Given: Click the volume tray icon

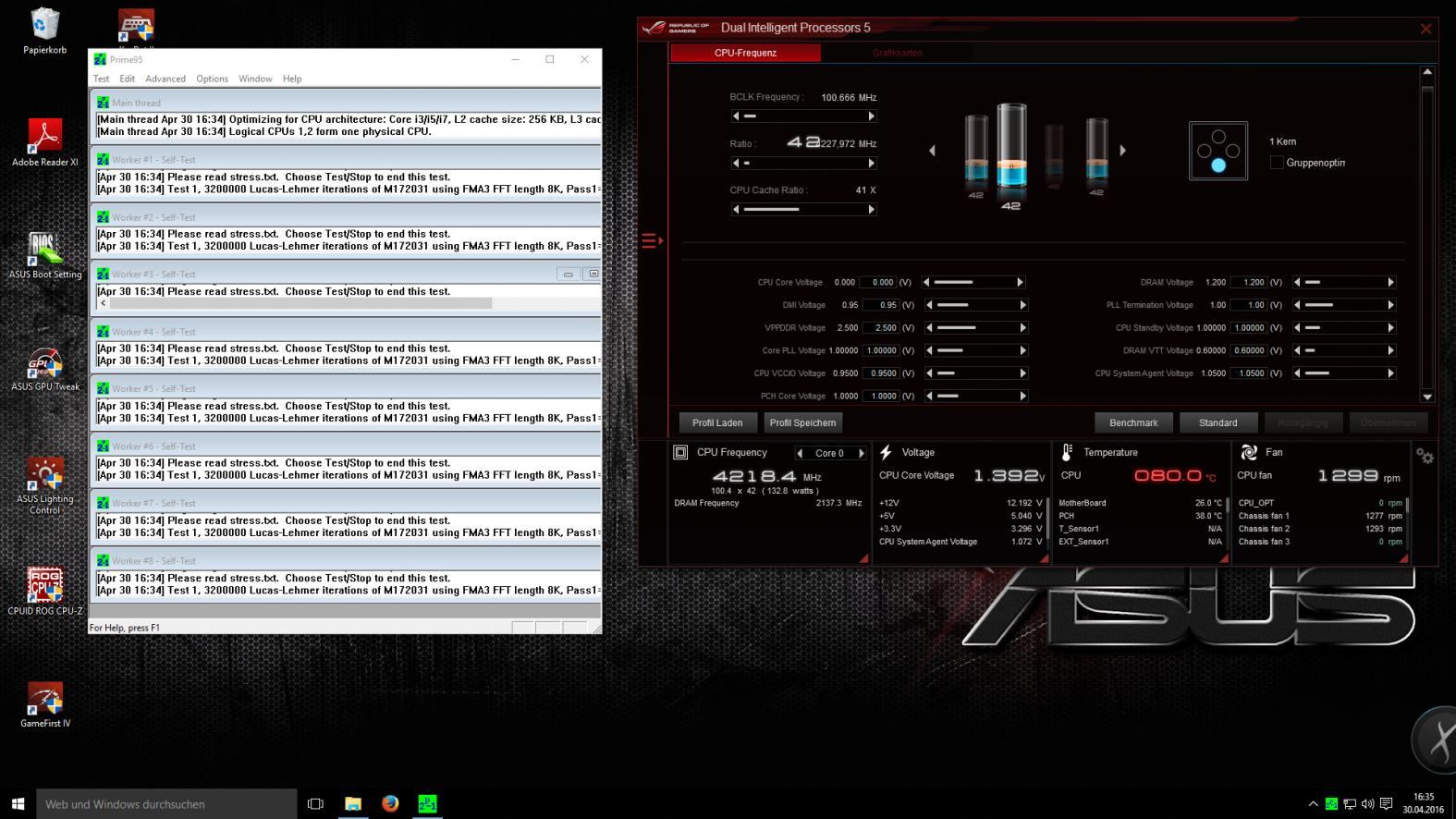Looking at the screenshot, I should (1368, 804).
